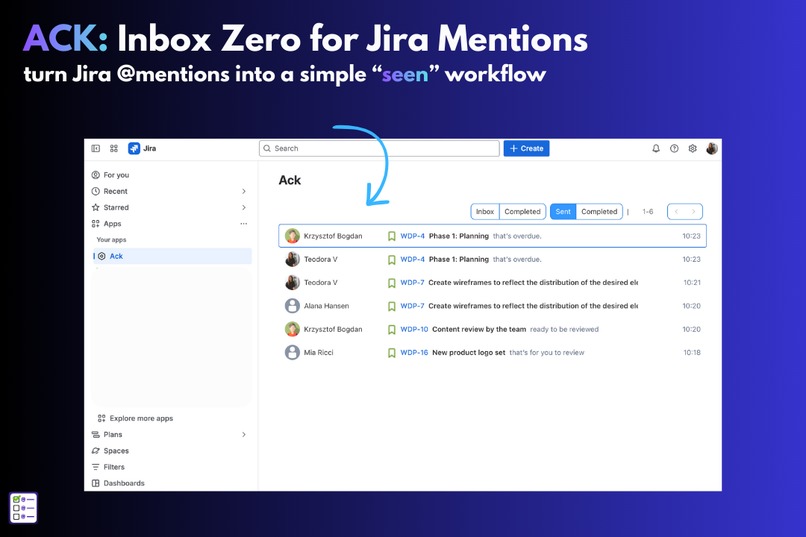
Task: Click "that's for you to review" text
Action: click(x=547, y=353)
